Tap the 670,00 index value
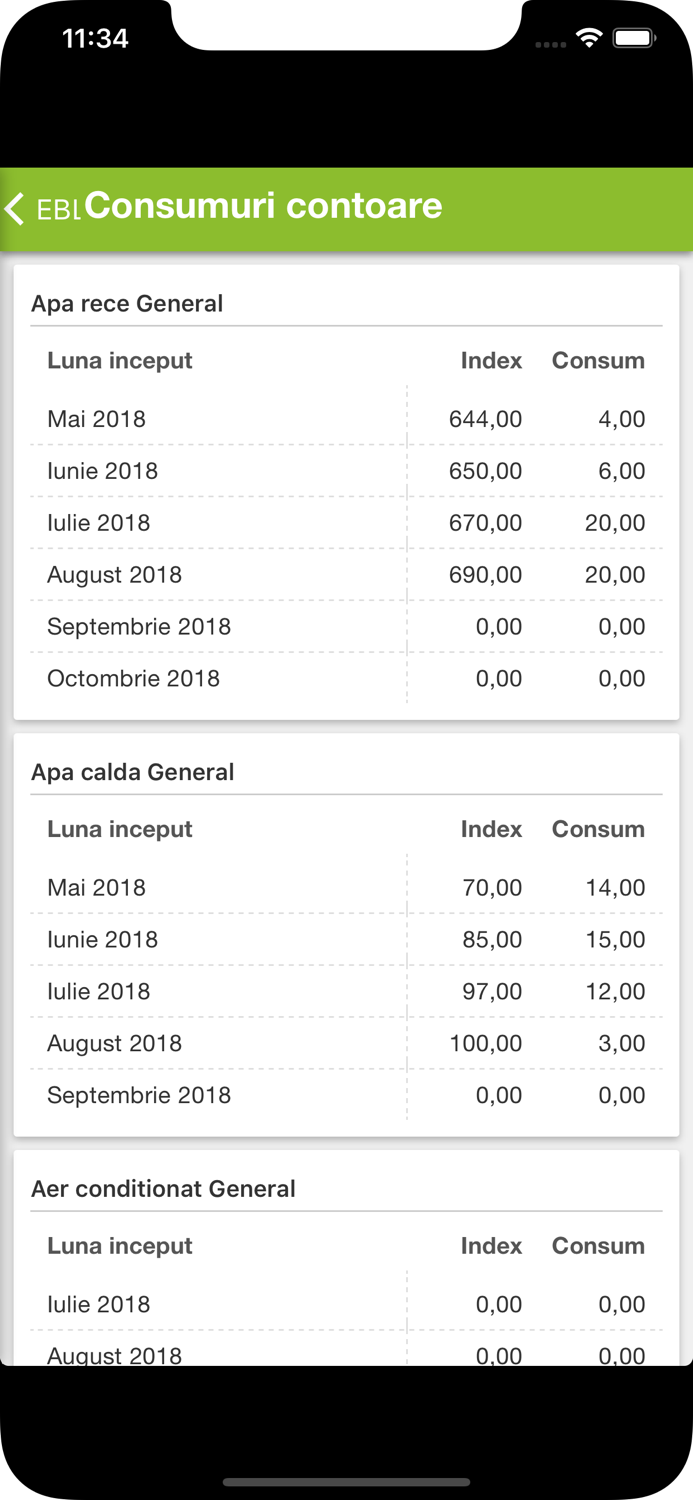Screen dimensions: 693x1500 [x=485, y=523]
